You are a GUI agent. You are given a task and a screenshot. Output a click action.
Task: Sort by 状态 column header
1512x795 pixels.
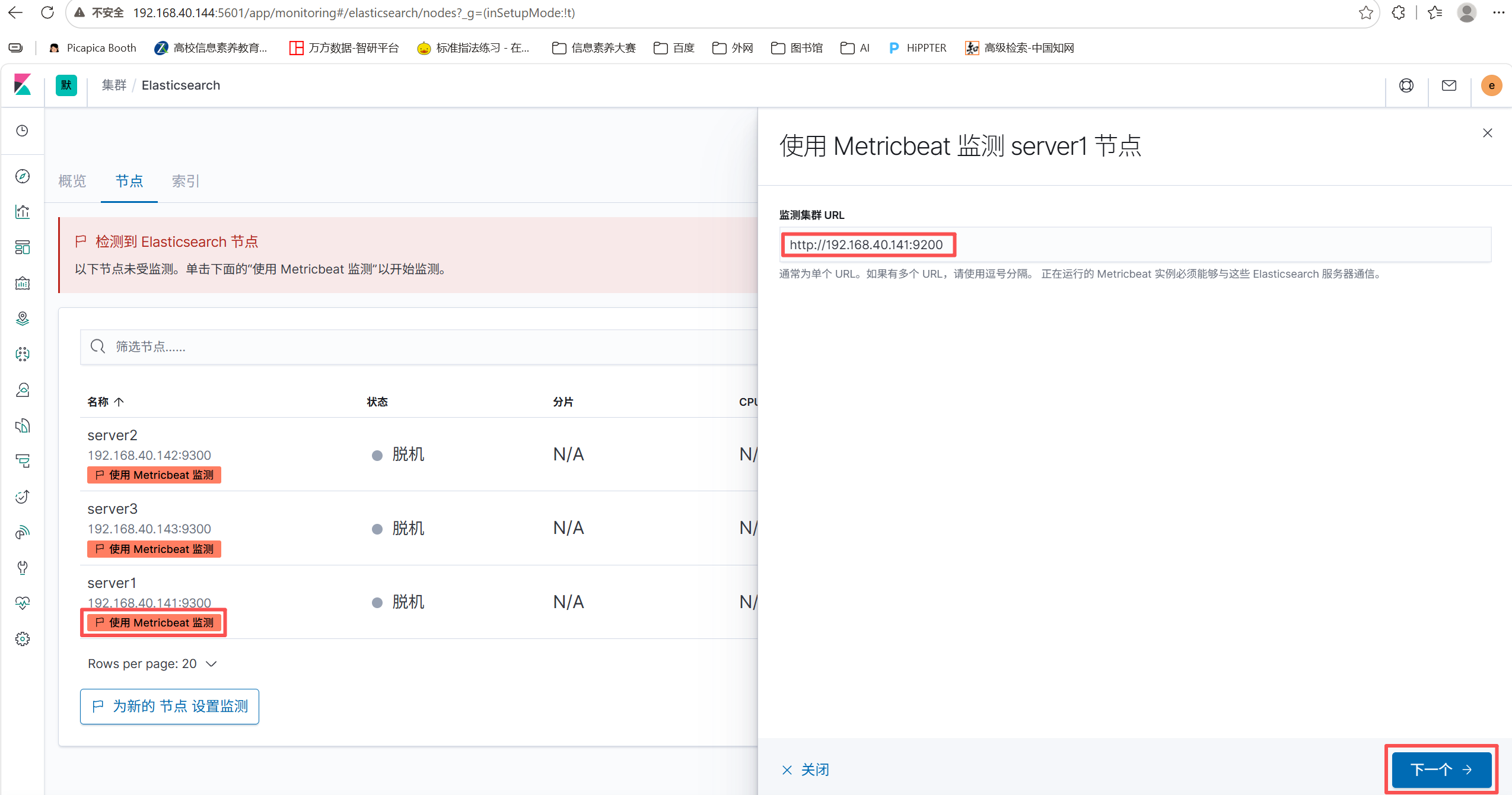tap(377, 402)
